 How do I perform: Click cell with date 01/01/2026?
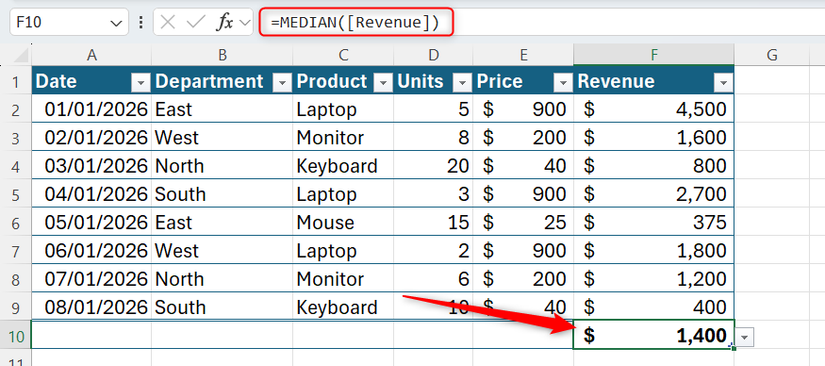click(92, 109)
